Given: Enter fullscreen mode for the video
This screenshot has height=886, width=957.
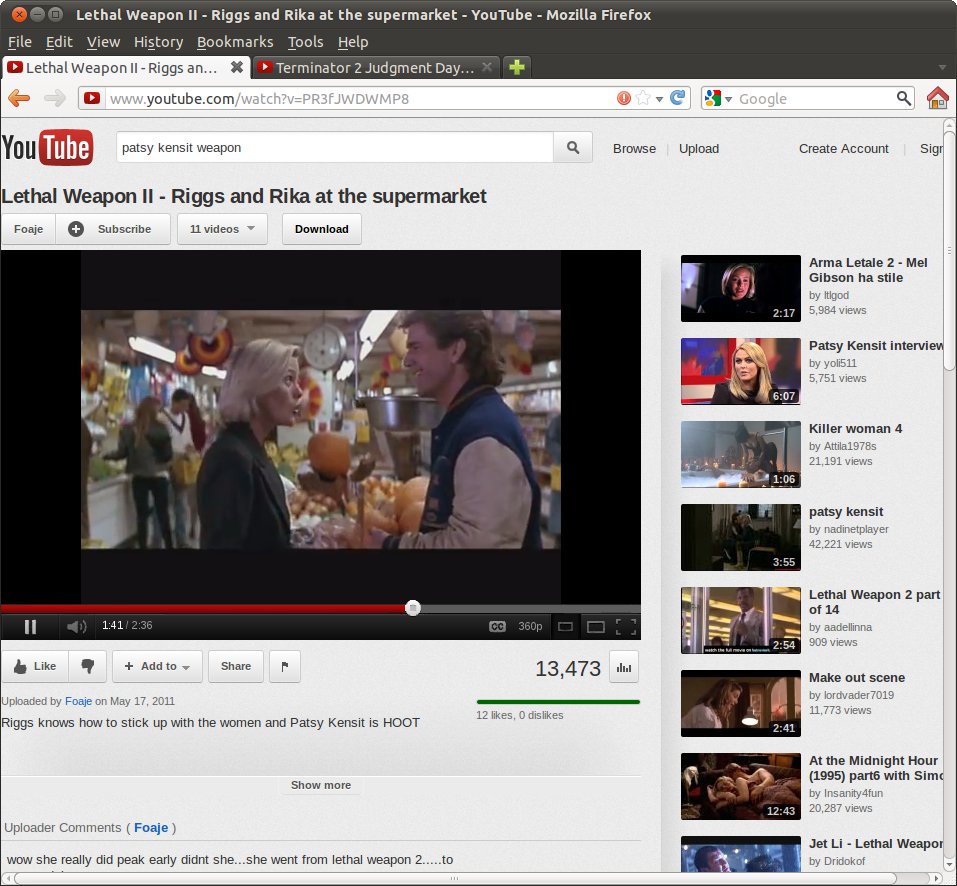Looking at the screenshot, I should (x=626, y=627).
